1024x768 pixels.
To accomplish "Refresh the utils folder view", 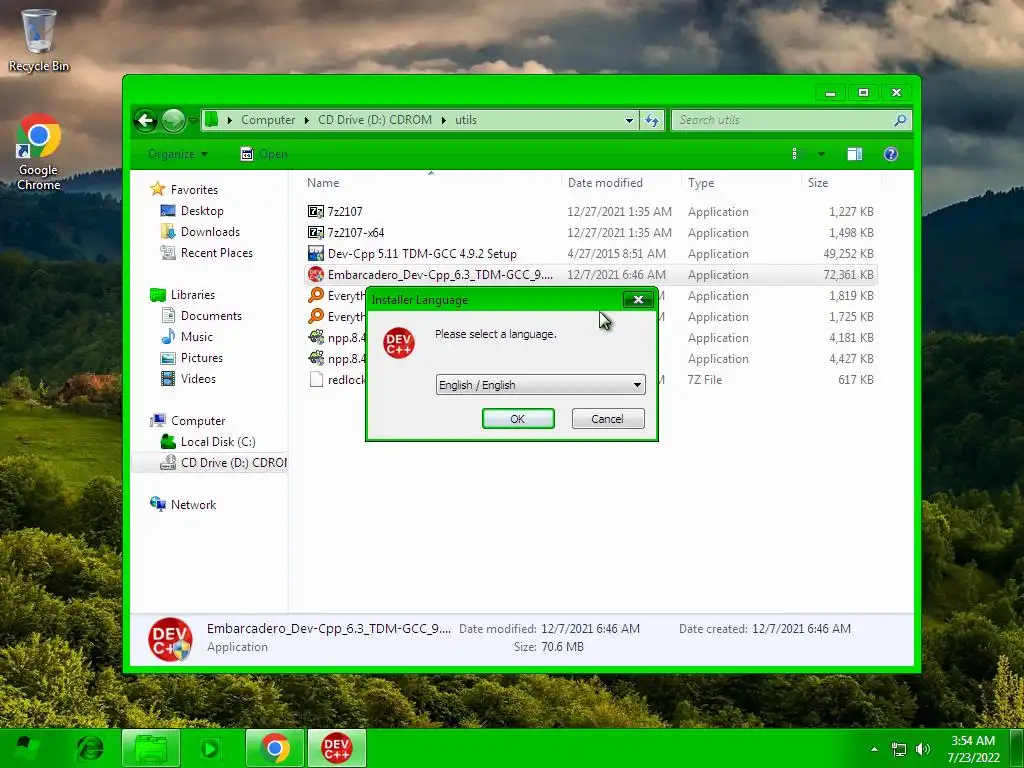I will pos(652,120).
